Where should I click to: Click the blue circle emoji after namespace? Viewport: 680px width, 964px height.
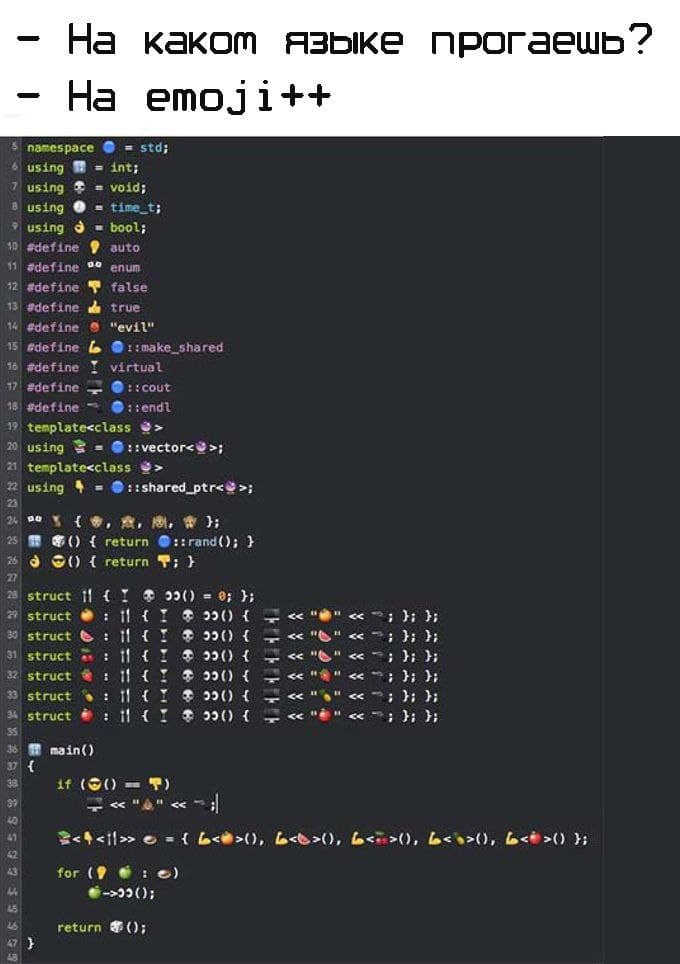108,147
